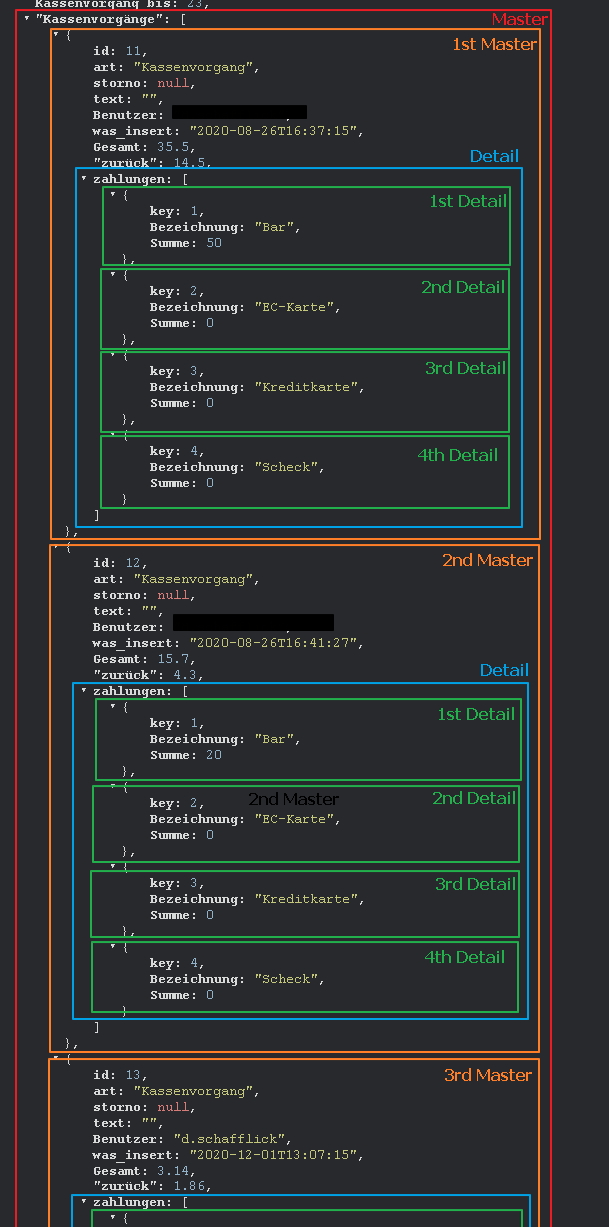Viewport: 609px width, 1227px height.
Task: Collapse the zahlungen array under id 12
Action: [84, 691]
